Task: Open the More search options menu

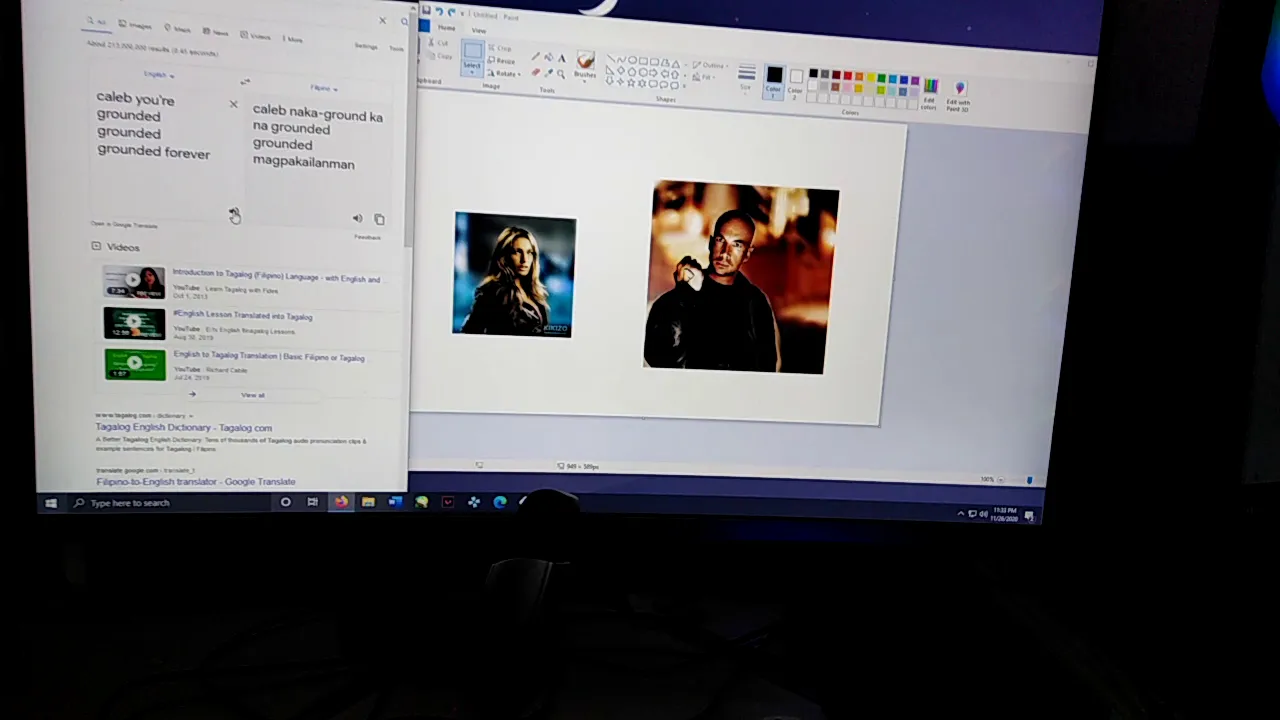Action: click(292, 39)
